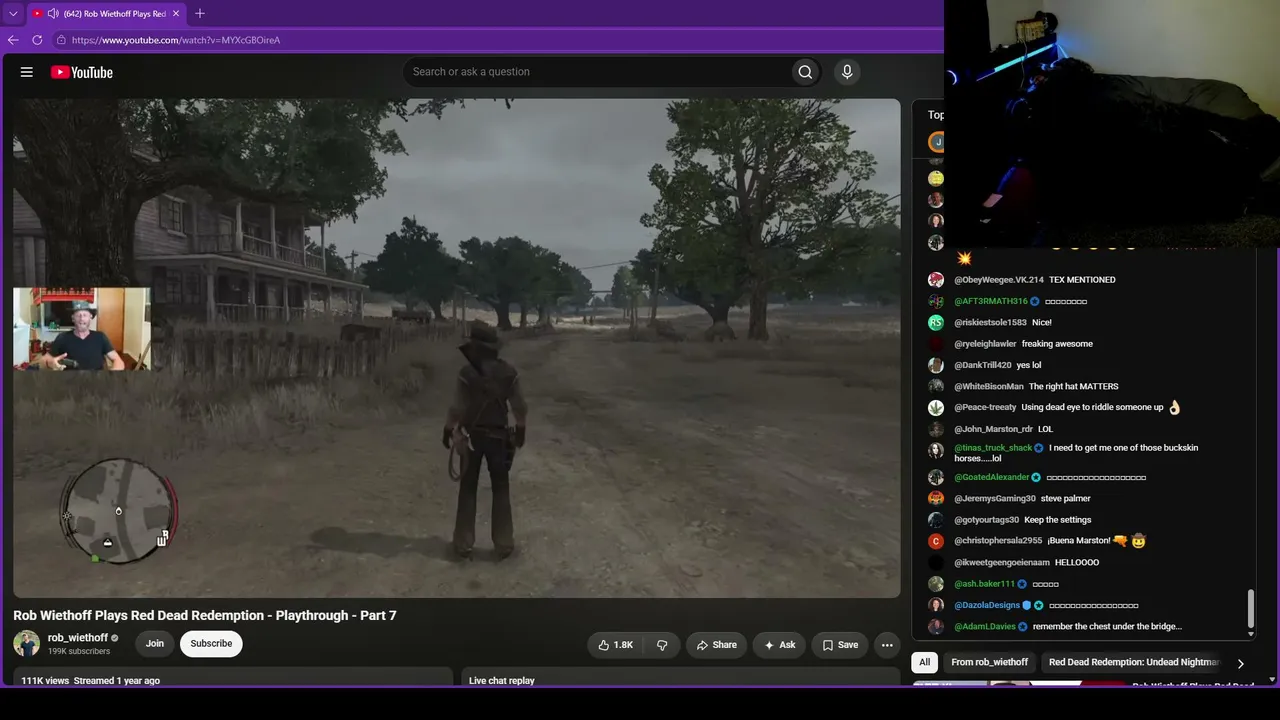Click the search magnifier button
Viewport: 1280px width, 720px height.
805,72
